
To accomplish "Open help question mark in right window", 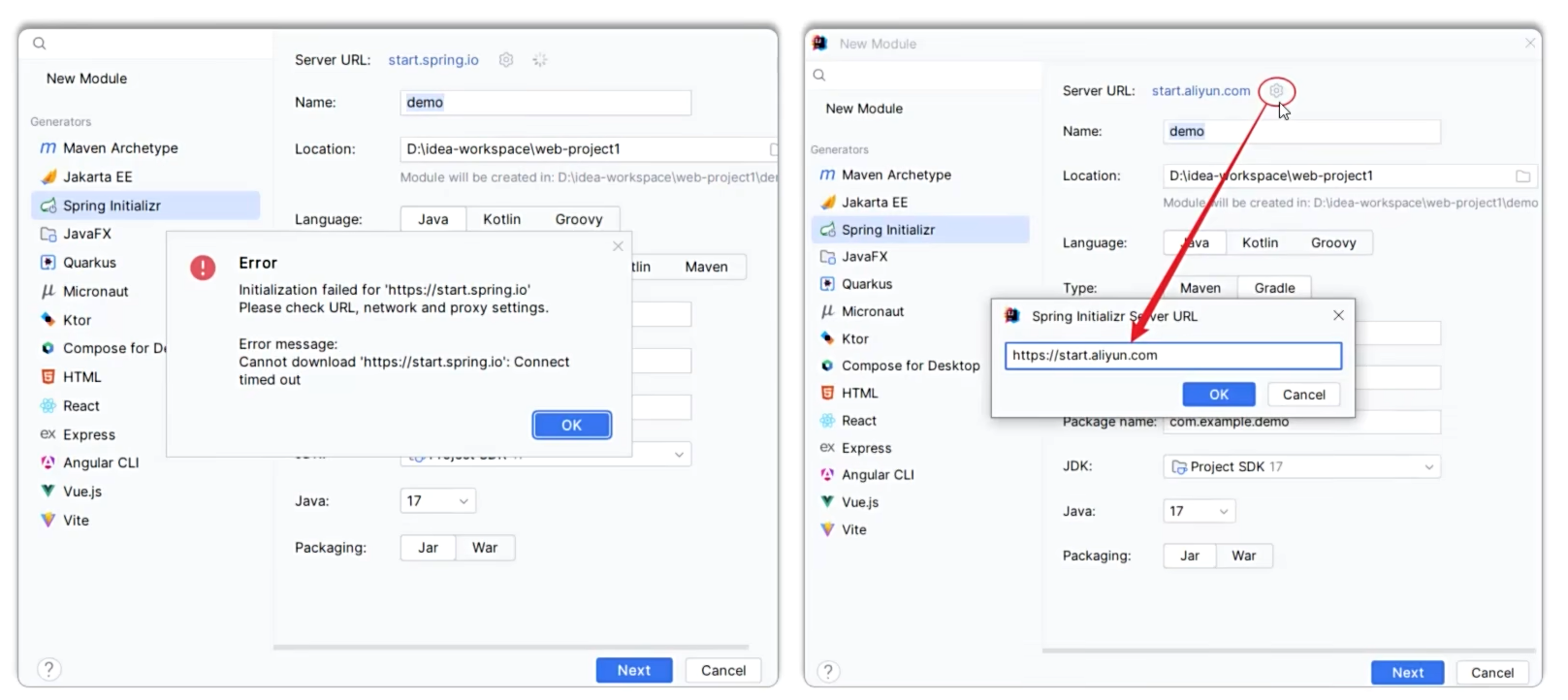I will coord(828,671).
